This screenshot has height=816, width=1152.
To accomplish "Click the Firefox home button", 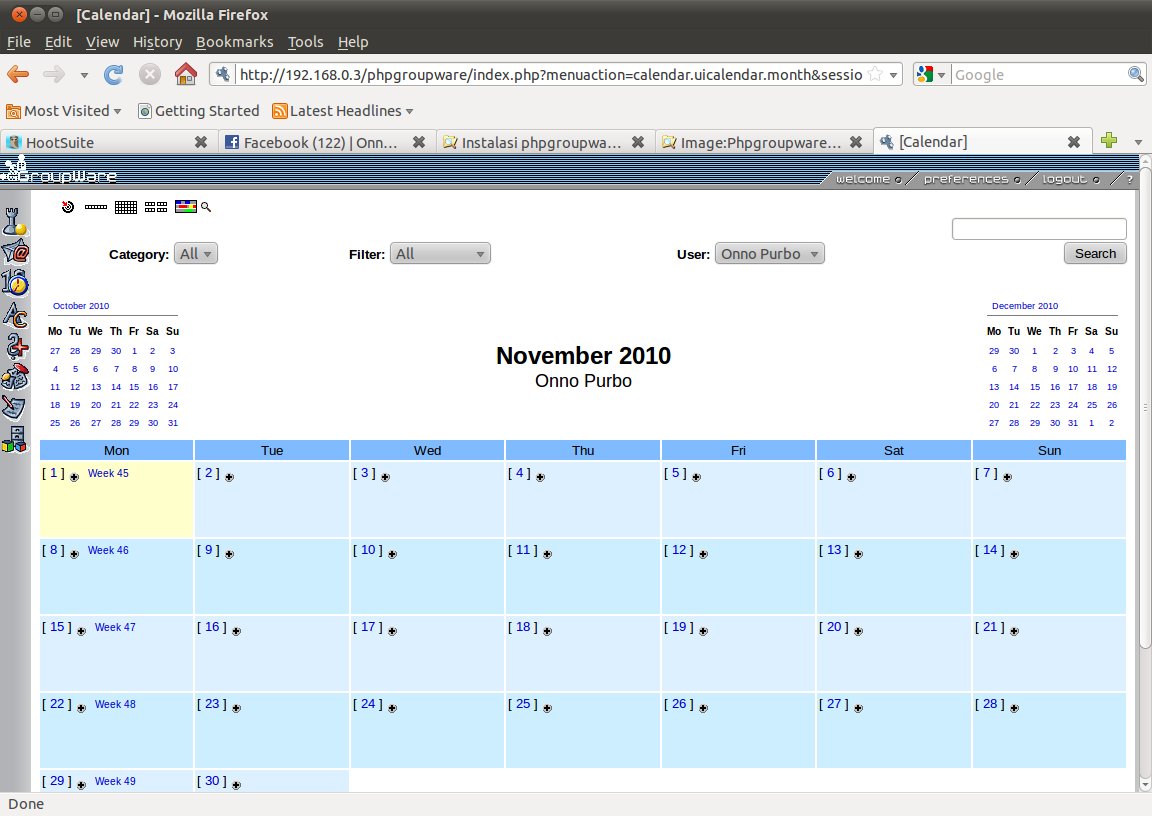I will click(185, 74).
